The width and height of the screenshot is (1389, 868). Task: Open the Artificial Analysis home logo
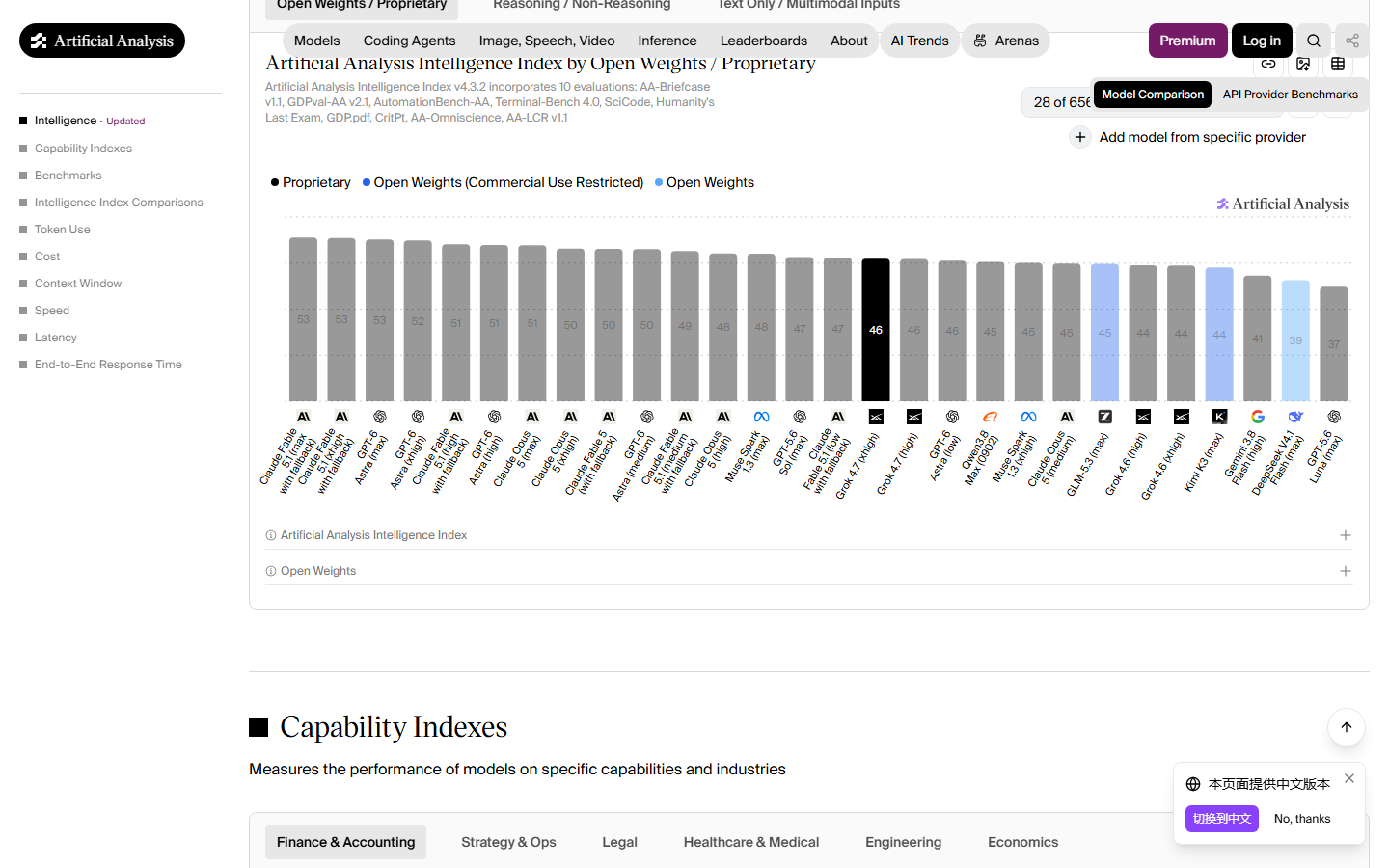(102, 41)
